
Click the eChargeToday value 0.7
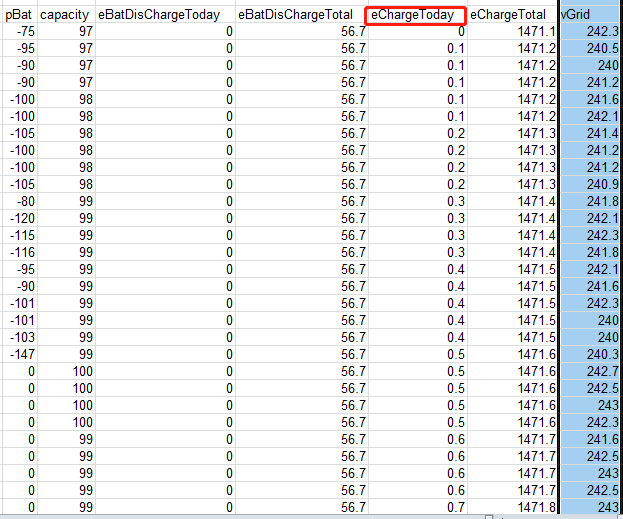point(417,507)
